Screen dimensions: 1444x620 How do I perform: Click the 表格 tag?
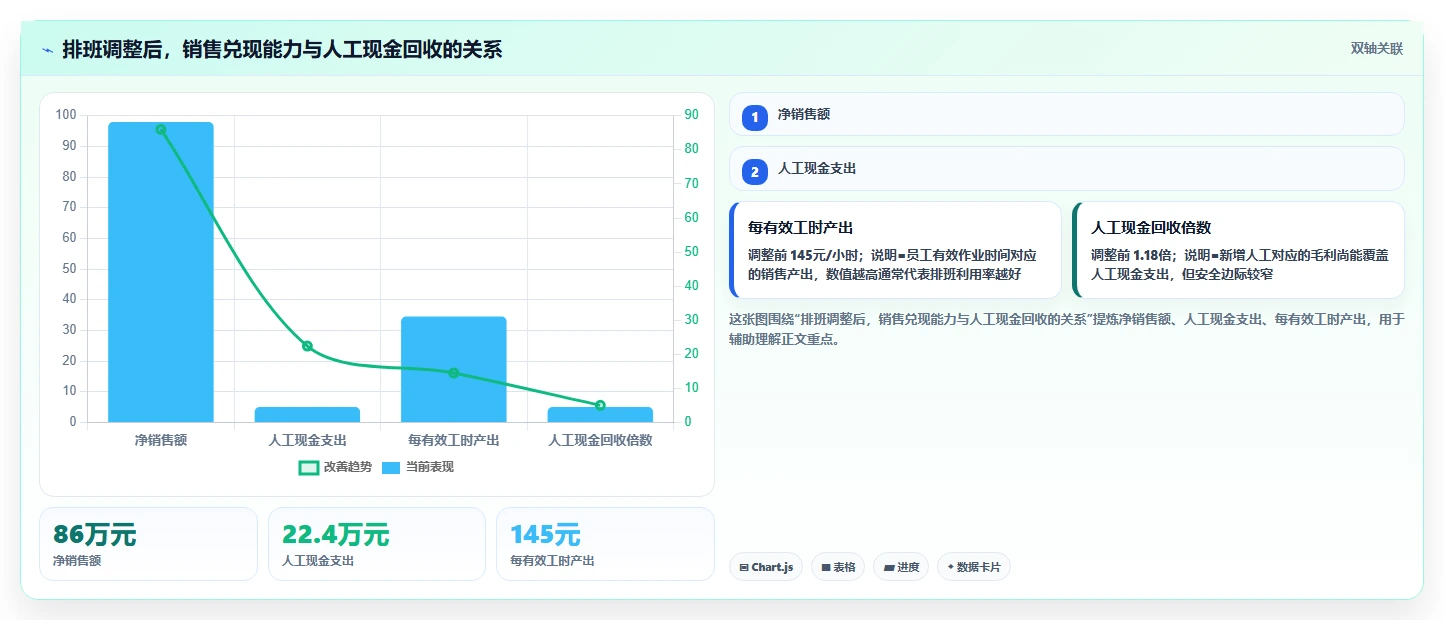pos(838,567)
